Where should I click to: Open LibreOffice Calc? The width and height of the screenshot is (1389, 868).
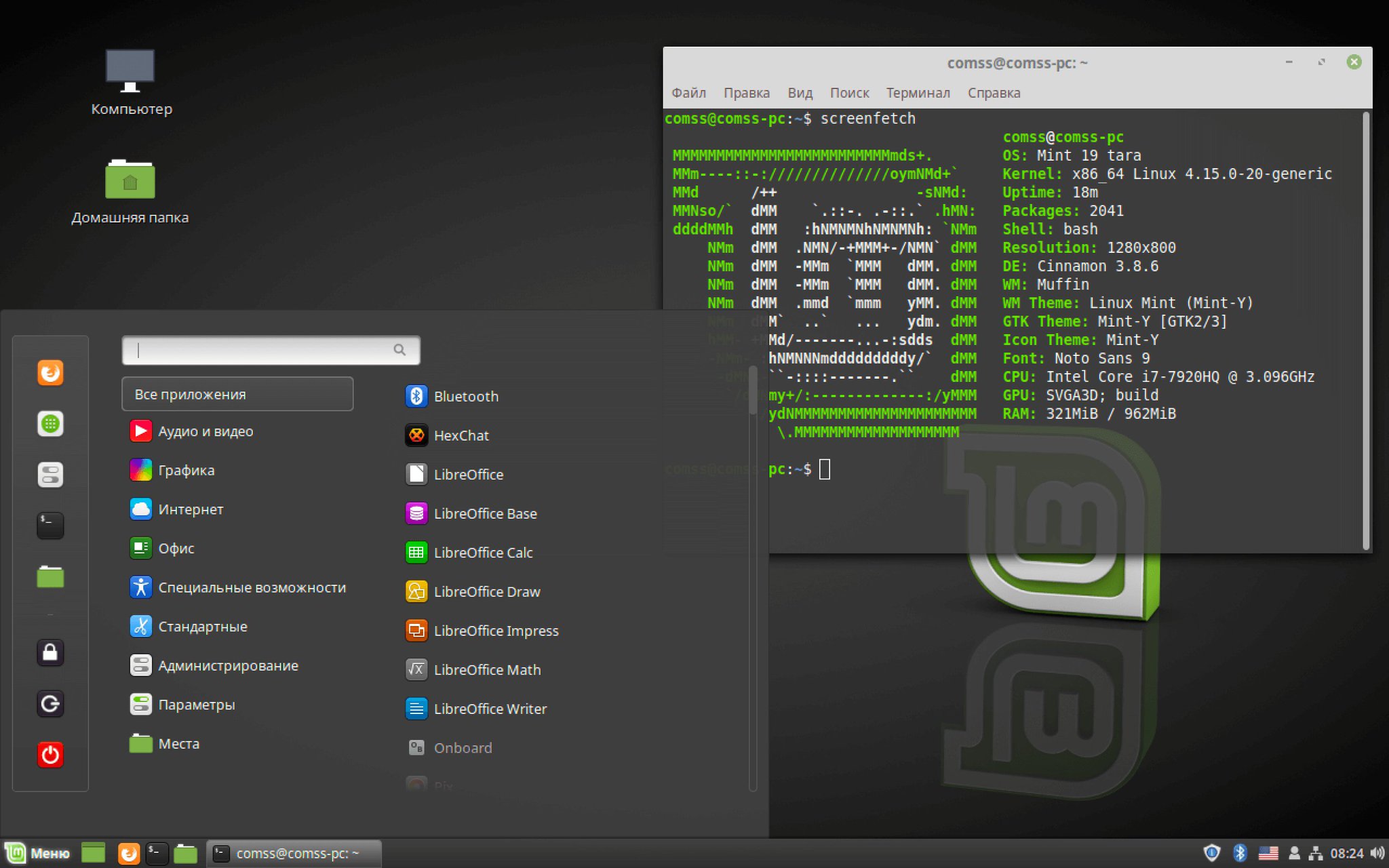coord(469,553)
